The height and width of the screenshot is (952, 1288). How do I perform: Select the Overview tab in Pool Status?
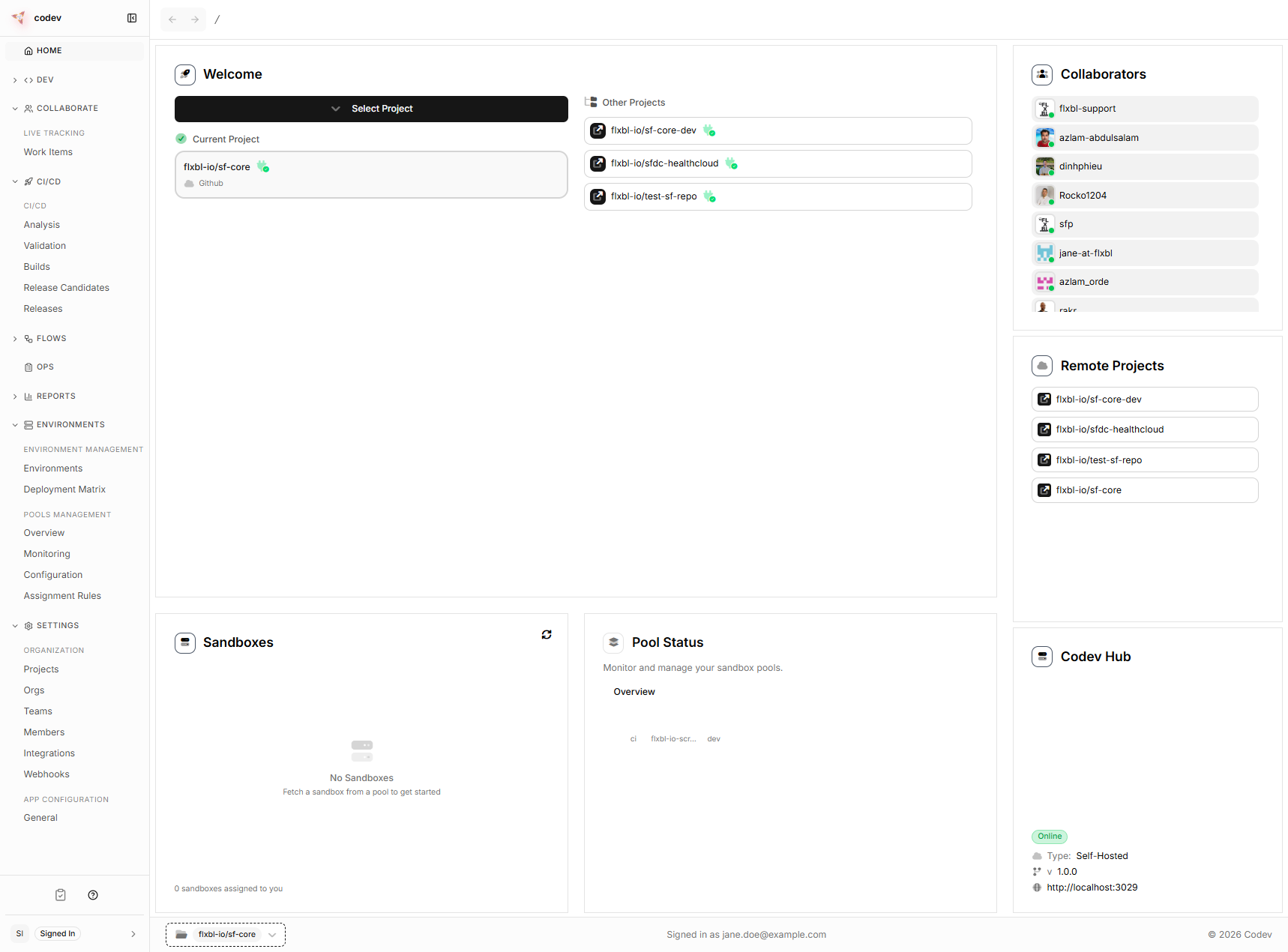[634, 691]
